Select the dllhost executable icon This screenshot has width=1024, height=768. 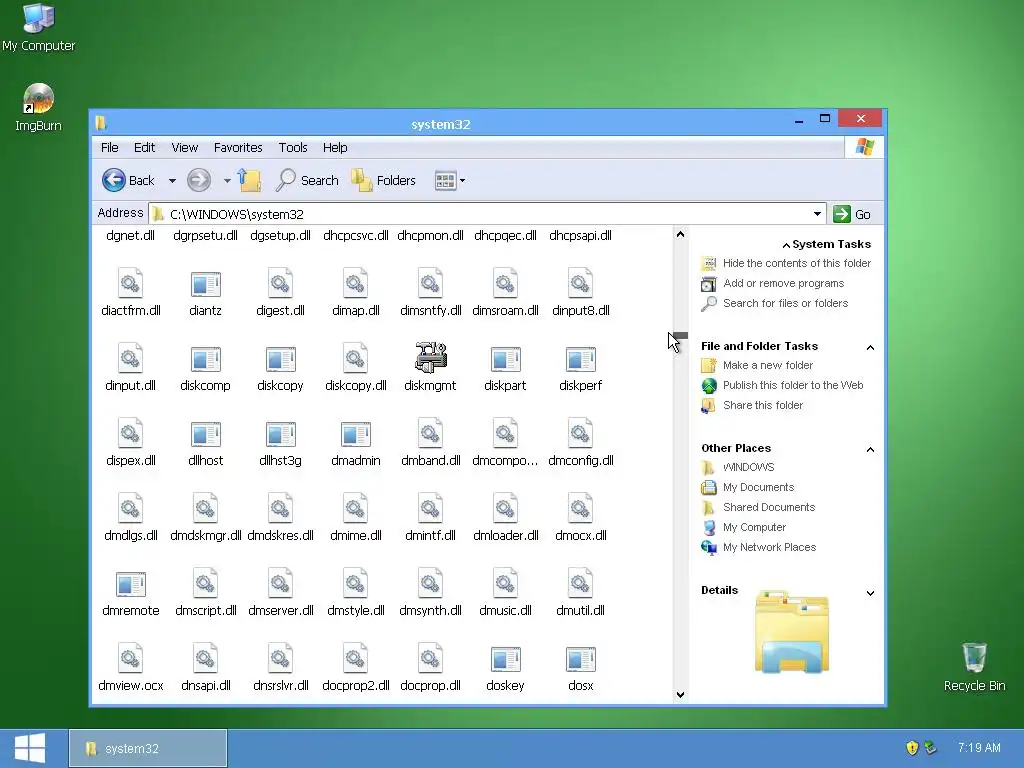[x=205, y=434]
